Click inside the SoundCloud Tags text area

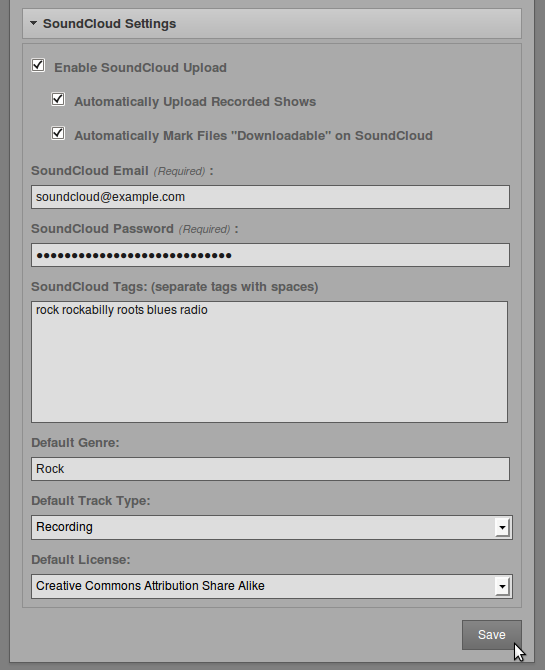269,362
